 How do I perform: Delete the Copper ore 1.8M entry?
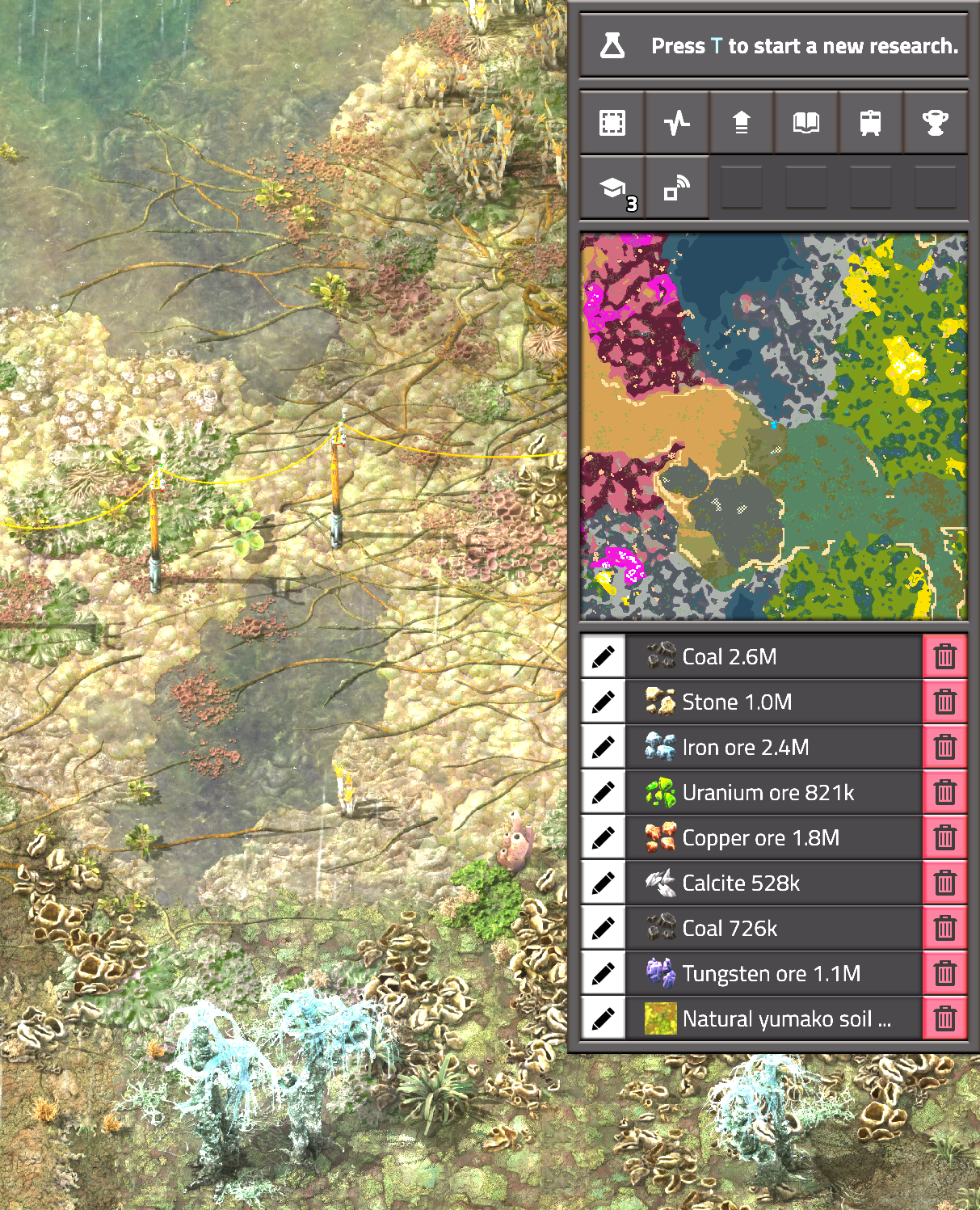pos(944,837)
